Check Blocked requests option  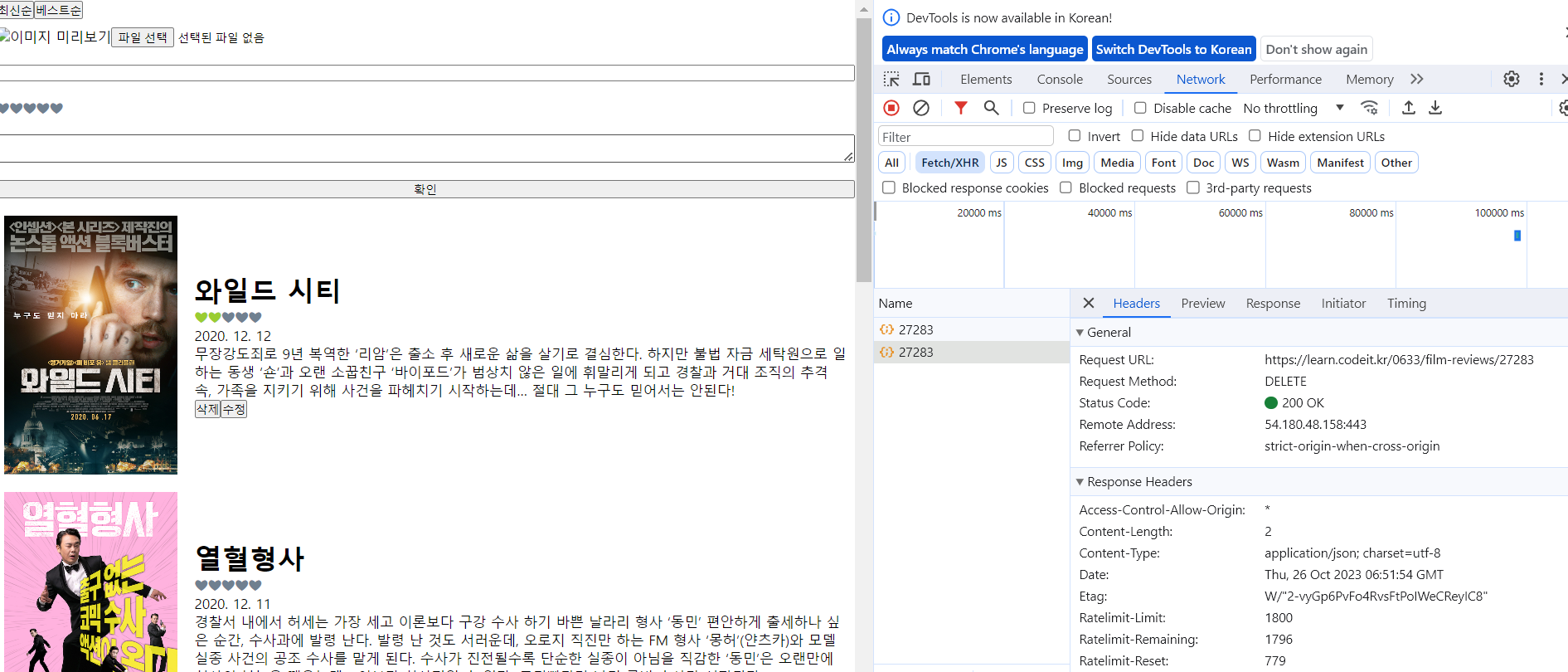(1066, 187)
